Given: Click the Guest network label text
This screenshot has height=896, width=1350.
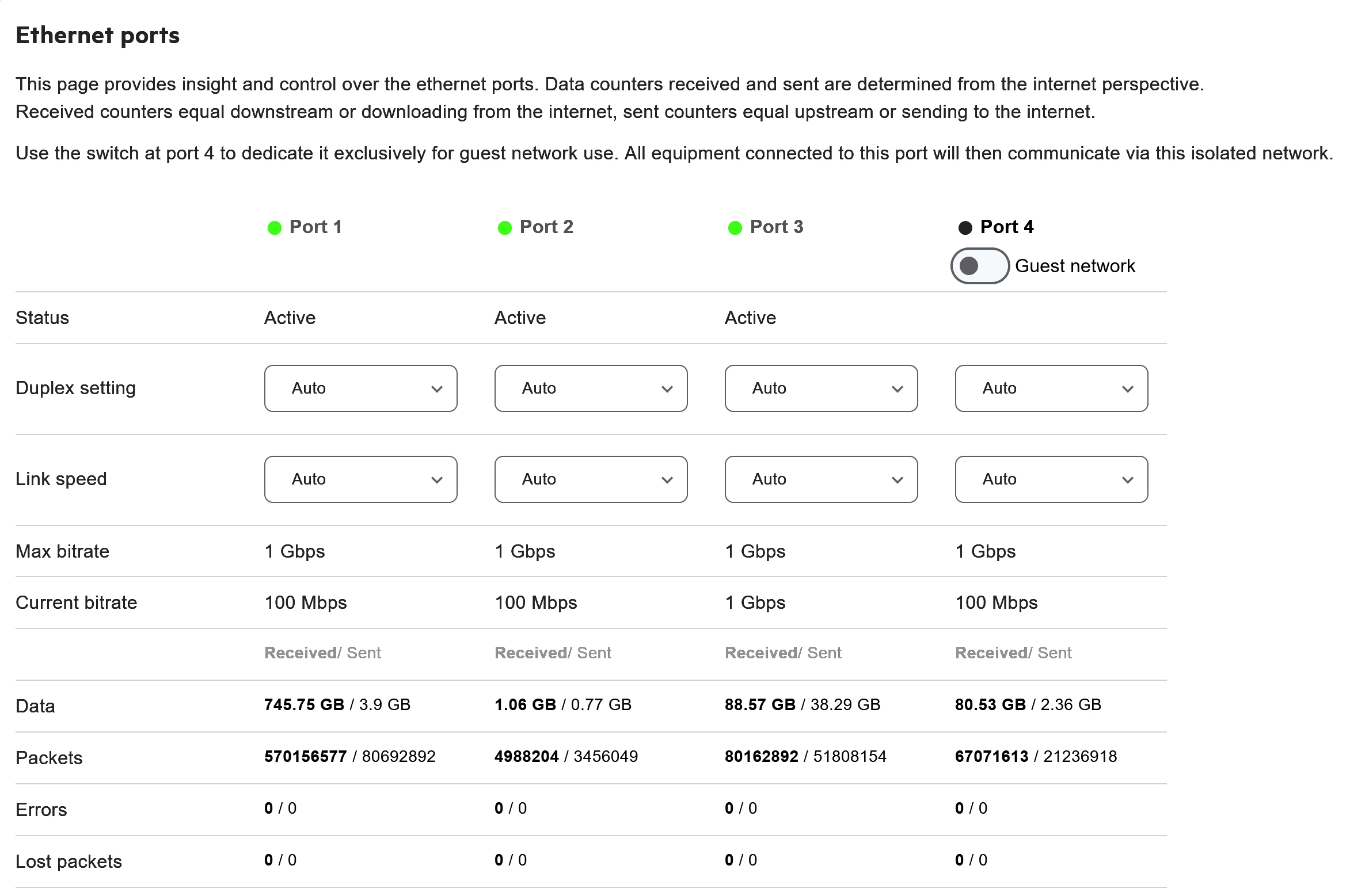Looking at the screenshot, I should 1075,266.
